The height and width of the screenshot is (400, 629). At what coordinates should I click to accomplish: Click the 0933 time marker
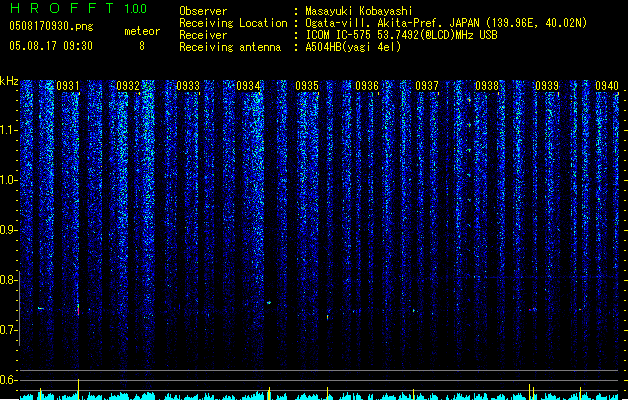coord(188,86)
